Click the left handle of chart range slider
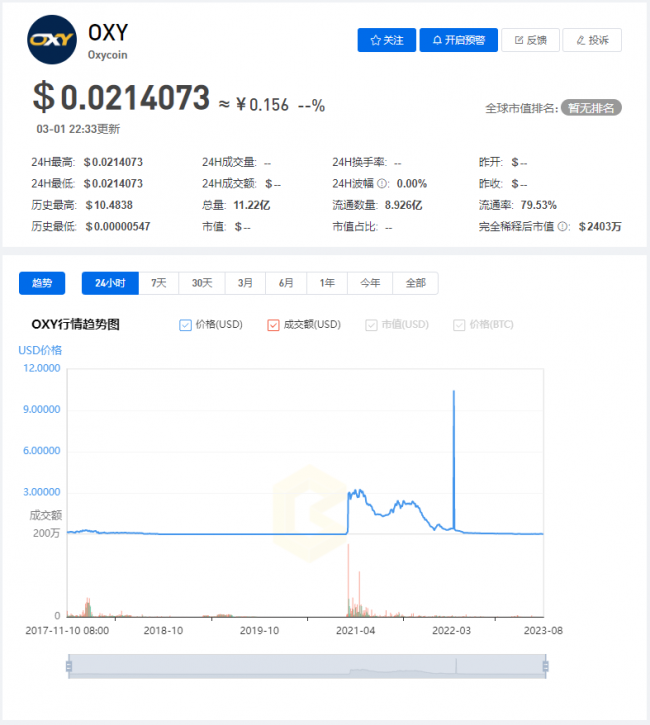Screen dimensions: 650x725 tap(69, 666)
